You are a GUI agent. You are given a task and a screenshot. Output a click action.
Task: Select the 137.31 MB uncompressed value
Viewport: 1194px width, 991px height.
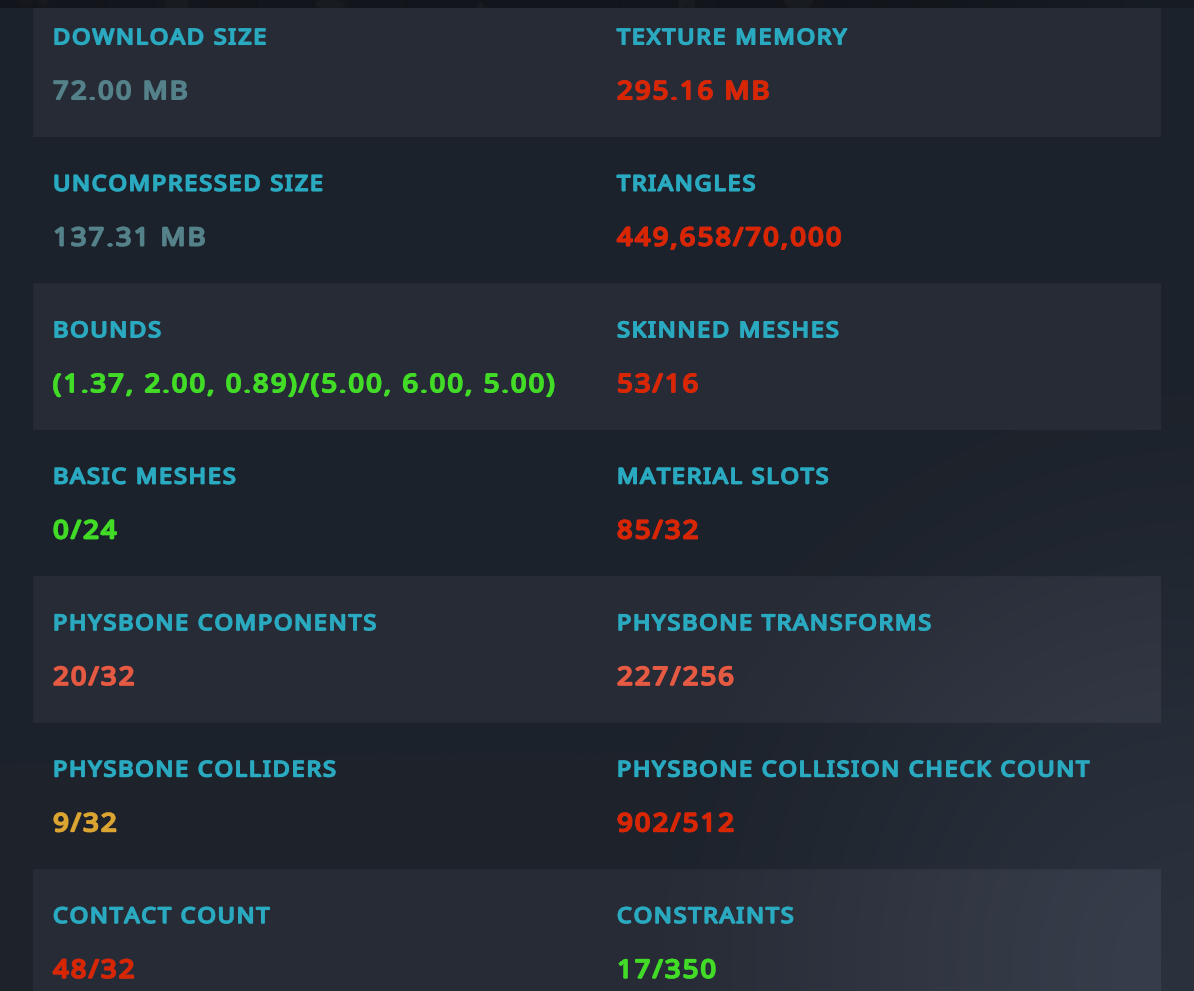click(129, 238)
